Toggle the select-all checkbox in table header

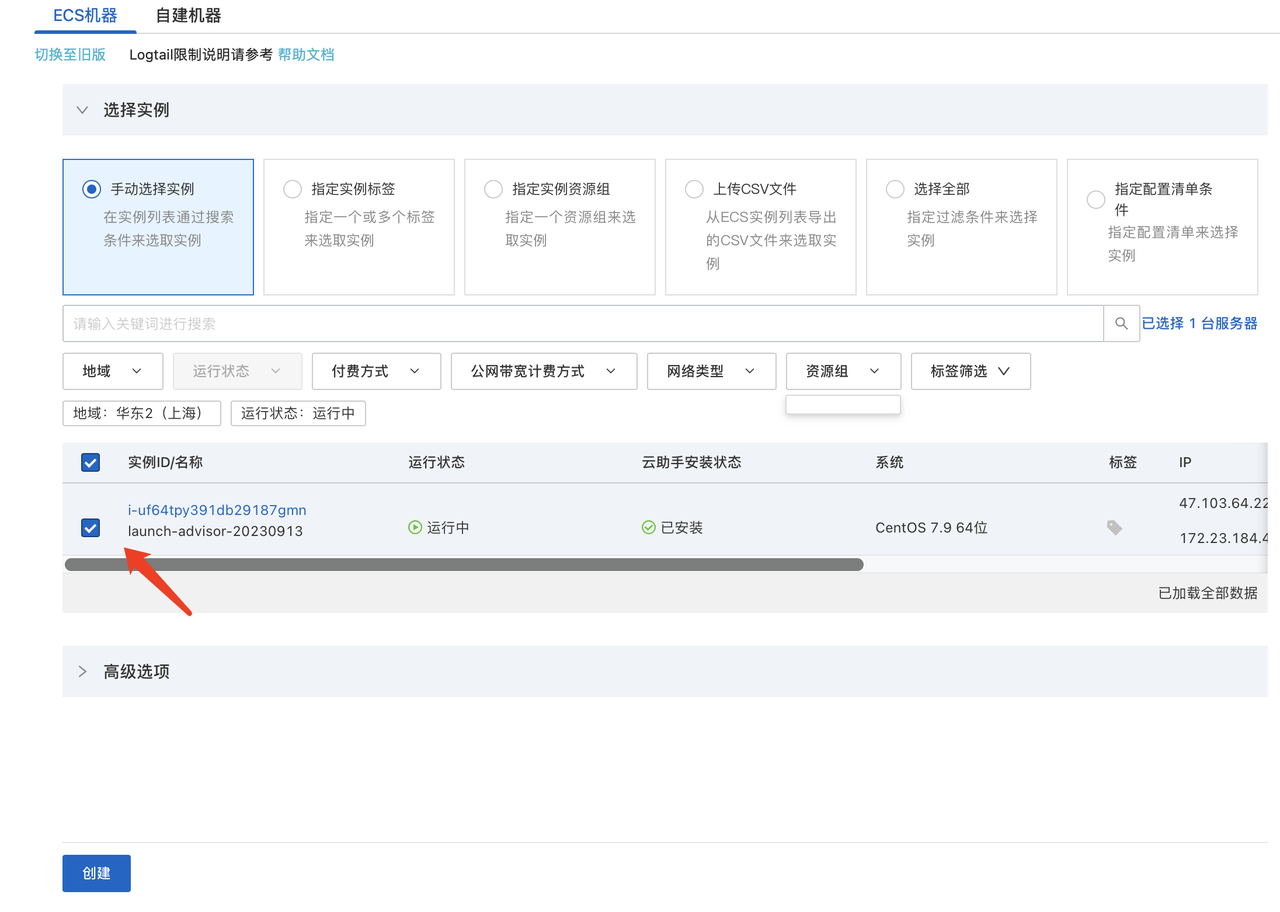[90, 462]
